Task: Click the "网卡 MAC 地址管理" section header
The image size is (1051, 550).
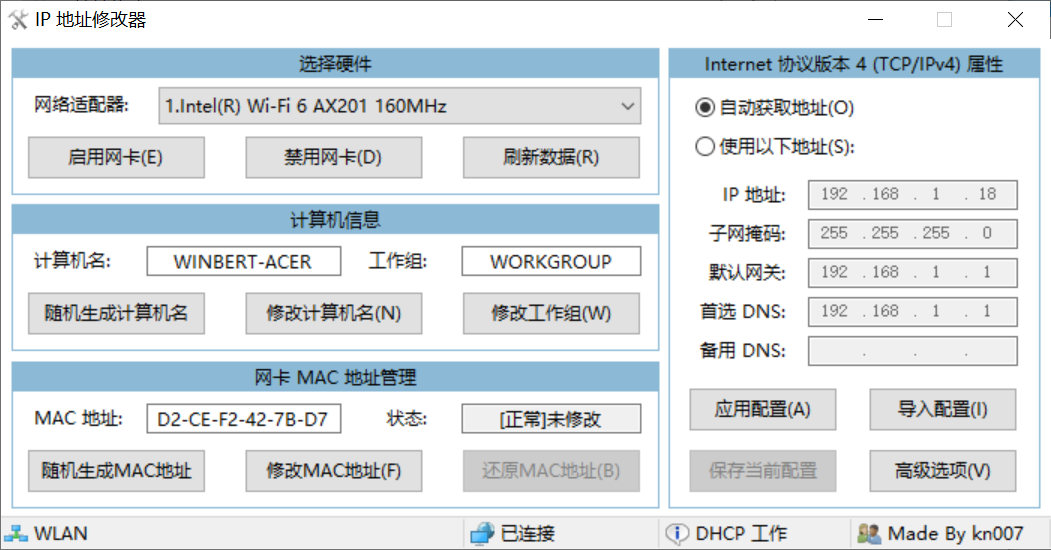Action: (x=335, y=377)
